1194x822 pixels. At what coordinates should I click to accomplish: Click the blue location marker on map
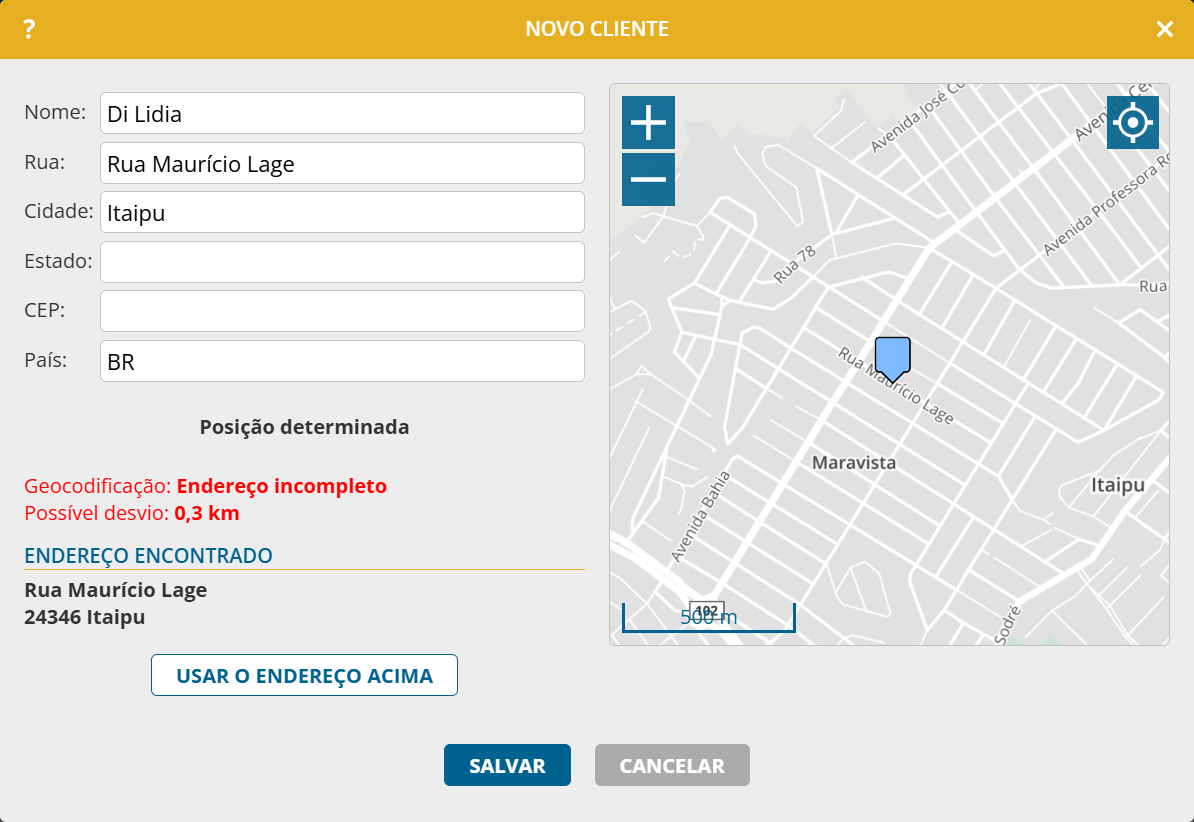tap(892, 357)
